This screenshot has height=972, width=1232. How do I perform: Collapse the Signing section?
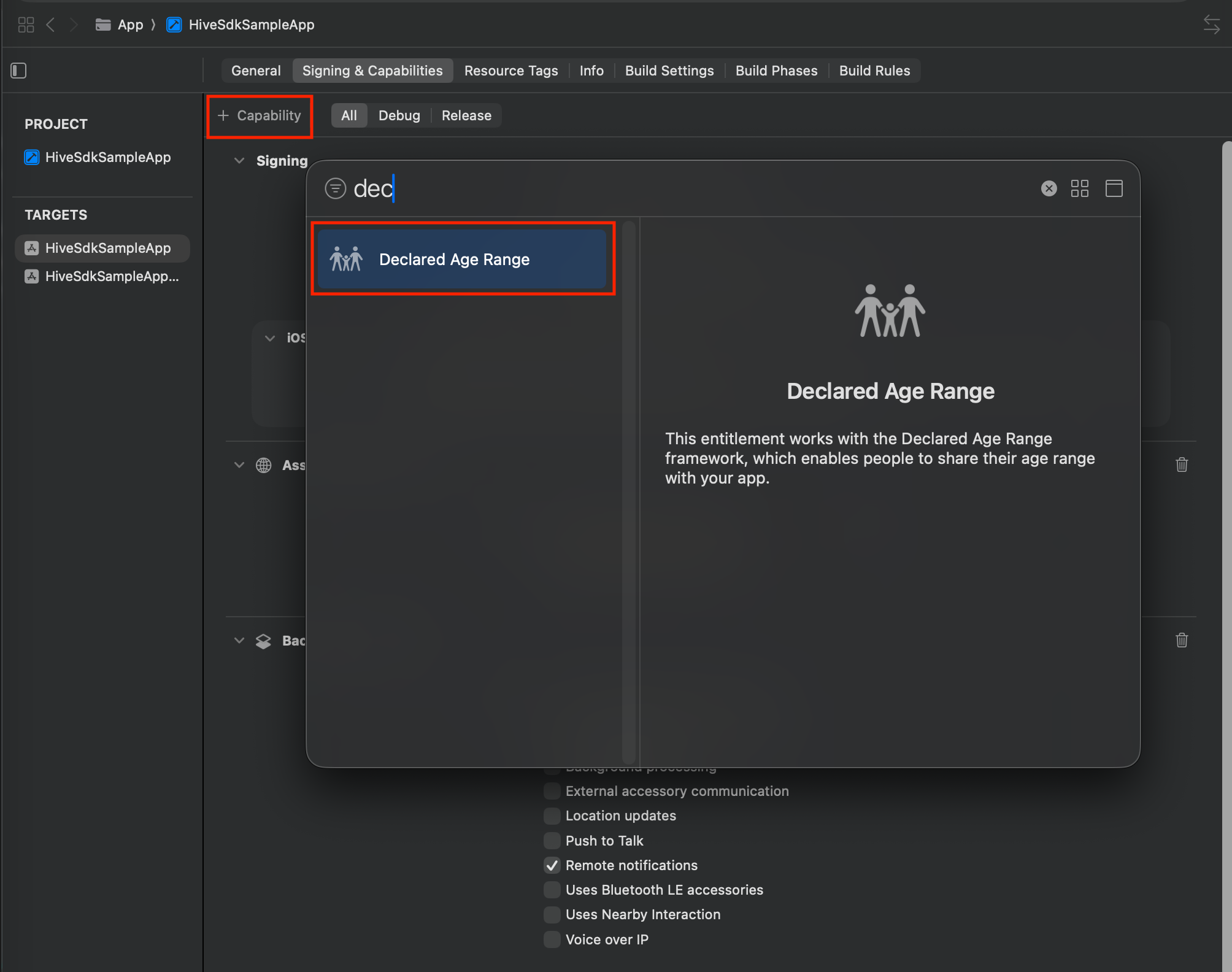(239, 161)
